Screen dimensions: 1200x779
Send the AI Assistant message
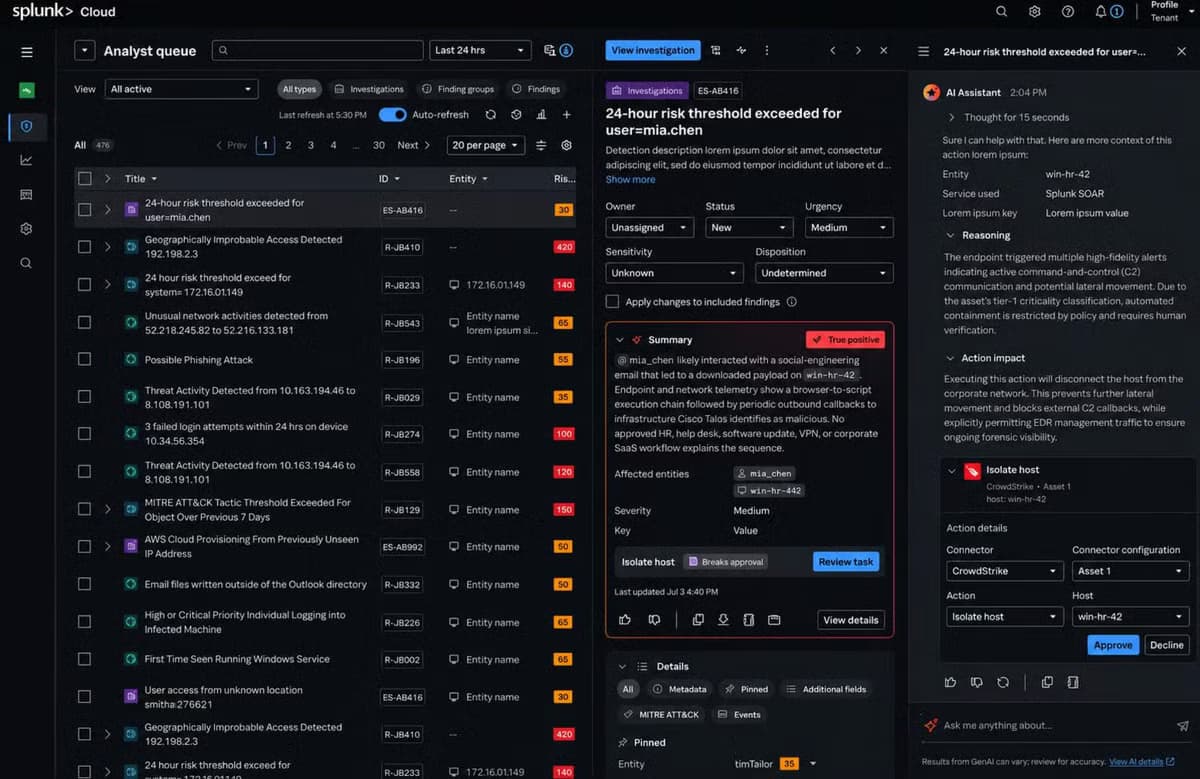(1183, 726)
